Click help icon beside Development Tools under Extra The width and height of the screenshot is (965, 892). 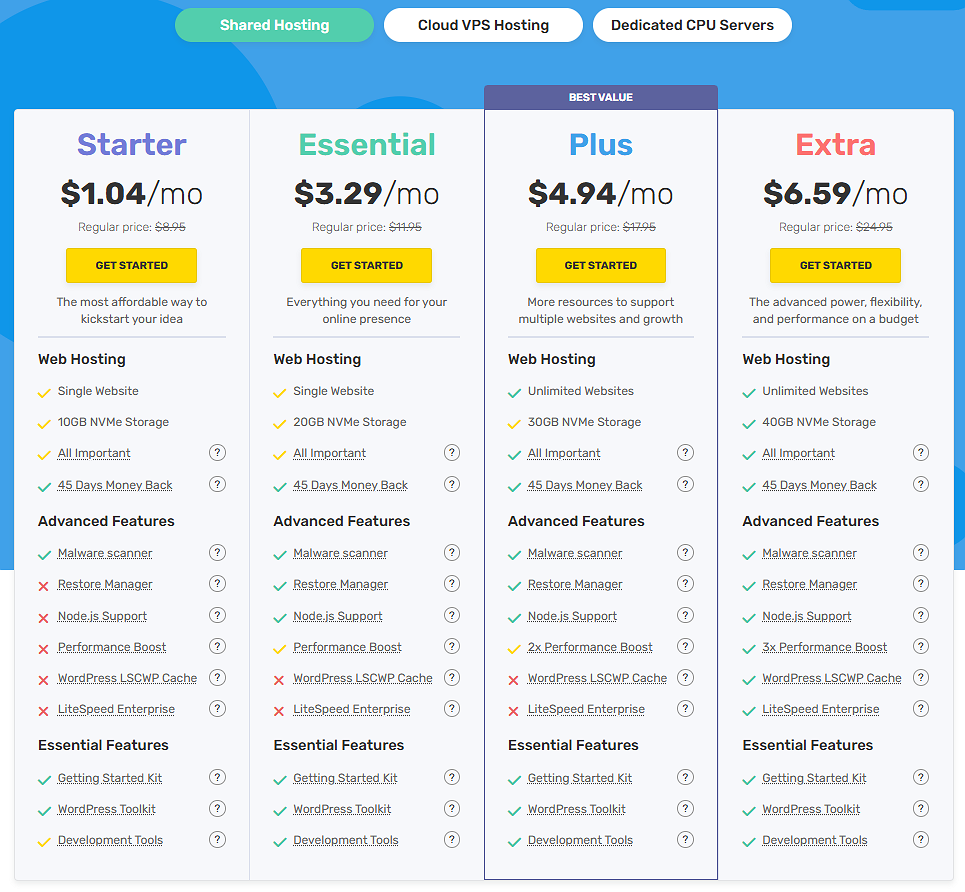pyautogui.click(x=920, y=839)
